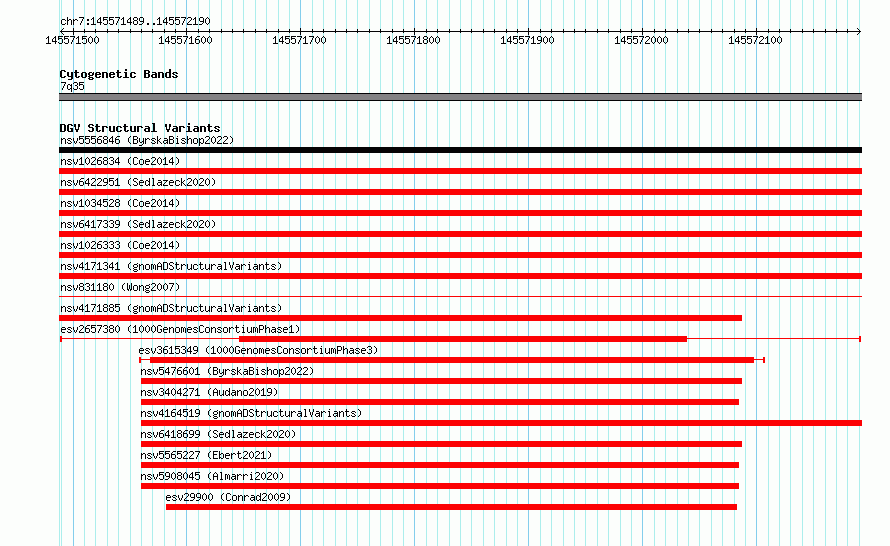Image resolution: width=890 pixels, height=546 pixels.
Task: Click ruler tick label 145571800
Action: 413,40
